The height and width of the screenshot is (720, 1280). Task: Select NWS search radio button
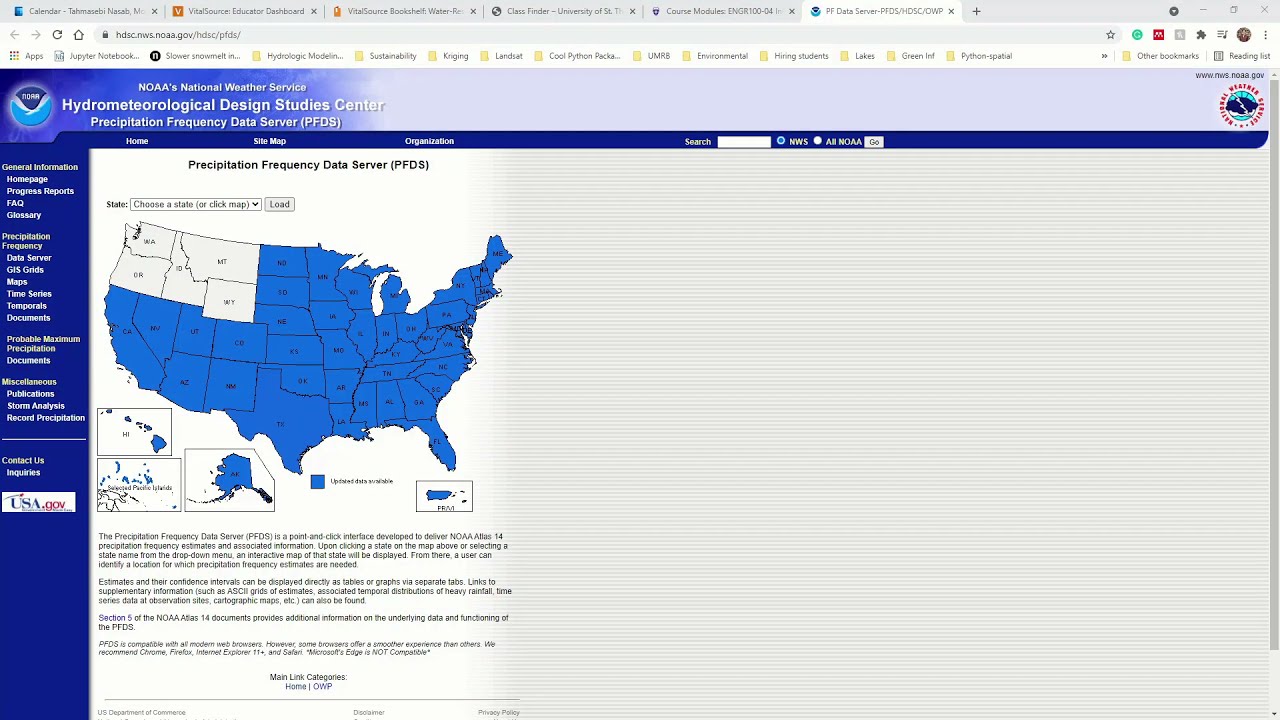click(781, 141)
